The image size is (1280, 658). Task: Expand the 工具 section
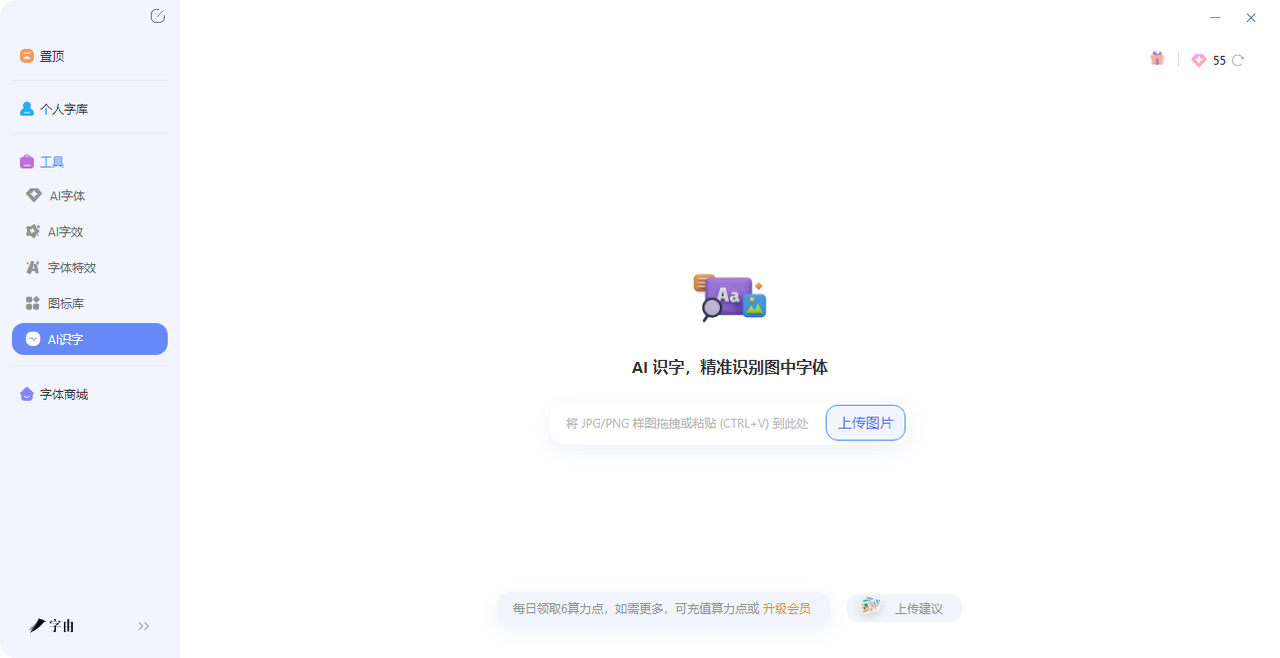pyautogui.click(x=52, y=162)
